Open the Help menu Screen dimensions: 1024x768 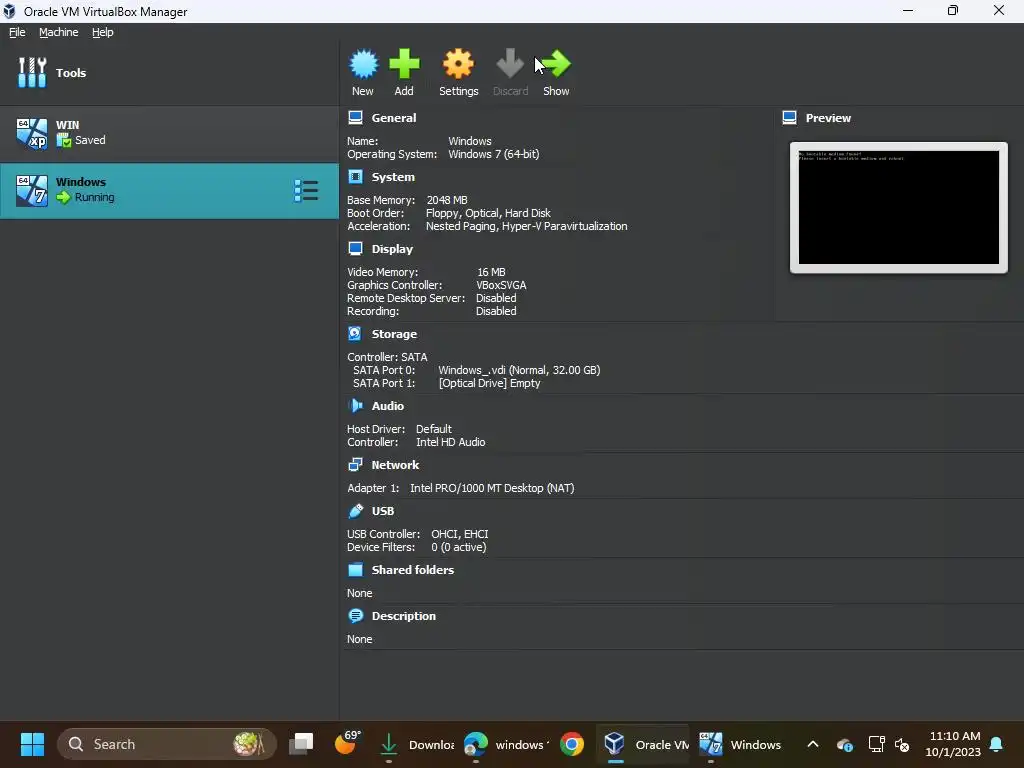(103, 32)
